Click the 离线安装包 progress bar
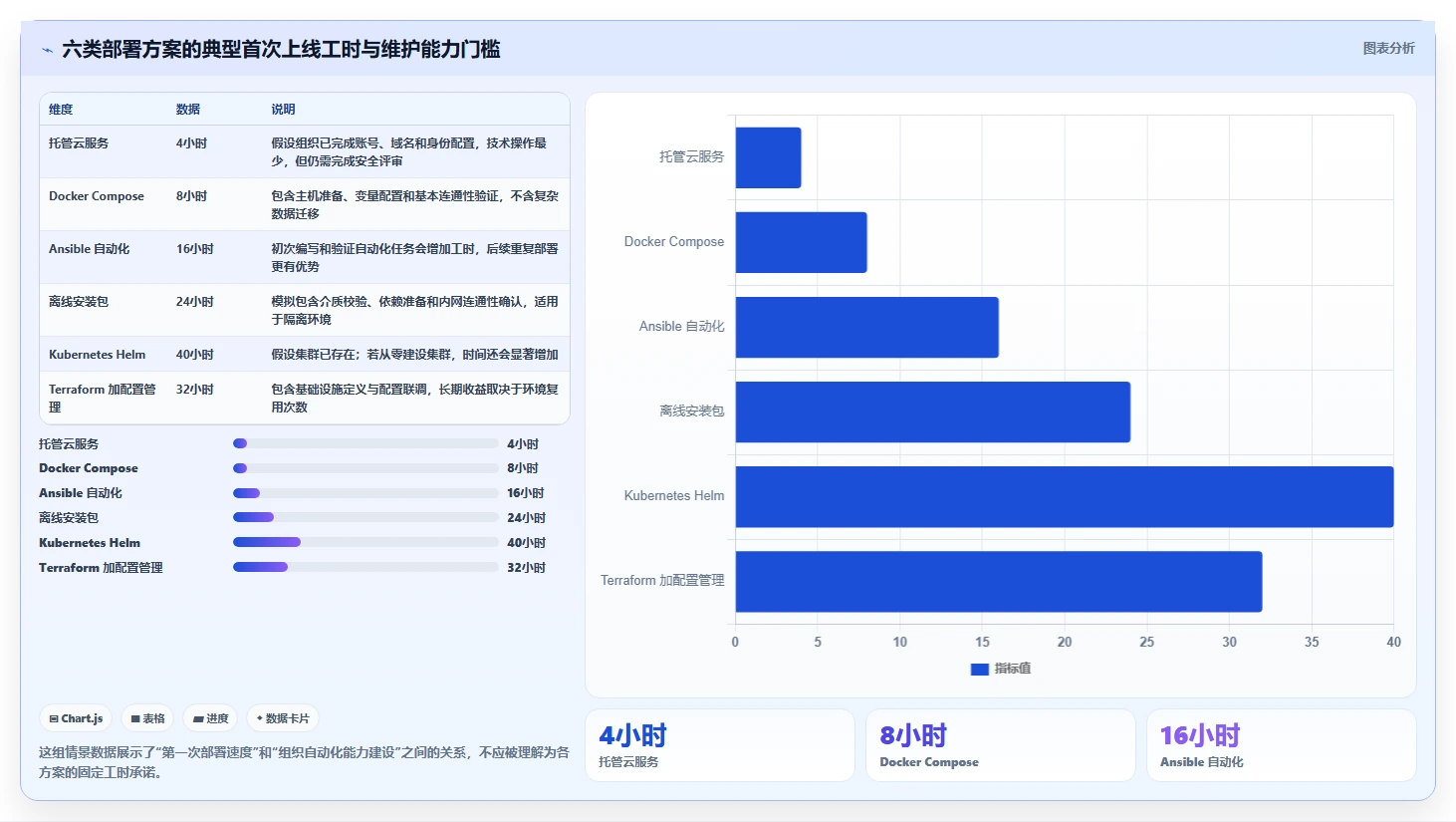Screen dimensions: 1456x822 tap(365, 517)
